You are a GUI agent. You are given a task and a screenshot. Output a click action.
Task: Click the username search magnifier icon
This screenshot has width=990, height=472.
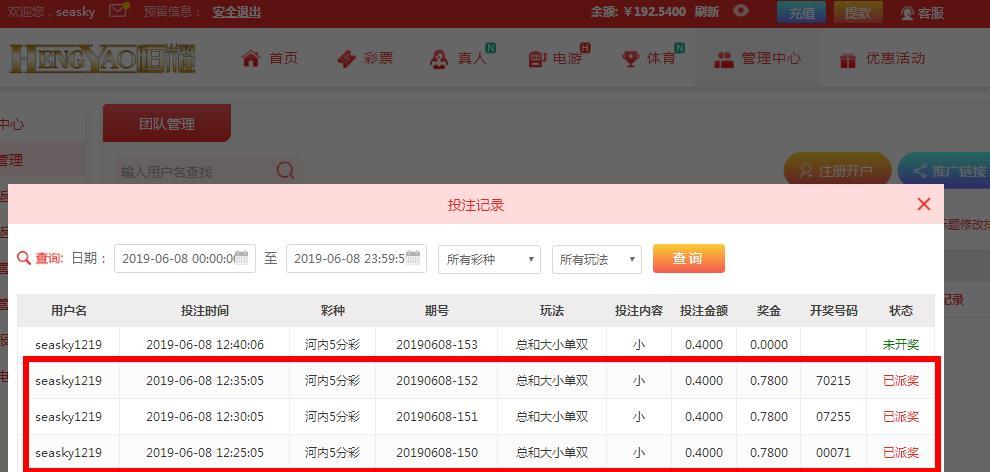(285, 170)
